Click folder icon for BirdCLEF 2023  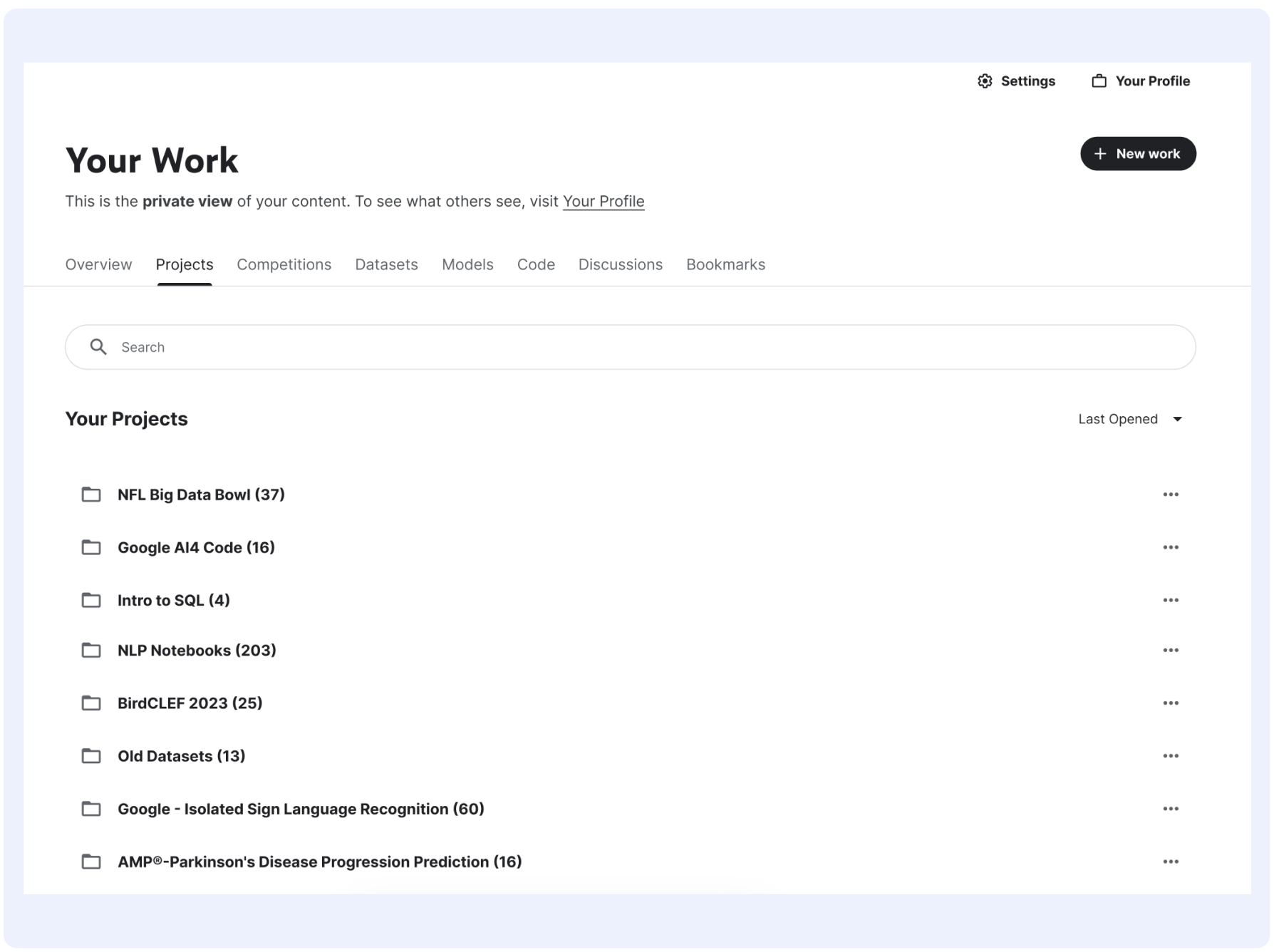(91, 703)
